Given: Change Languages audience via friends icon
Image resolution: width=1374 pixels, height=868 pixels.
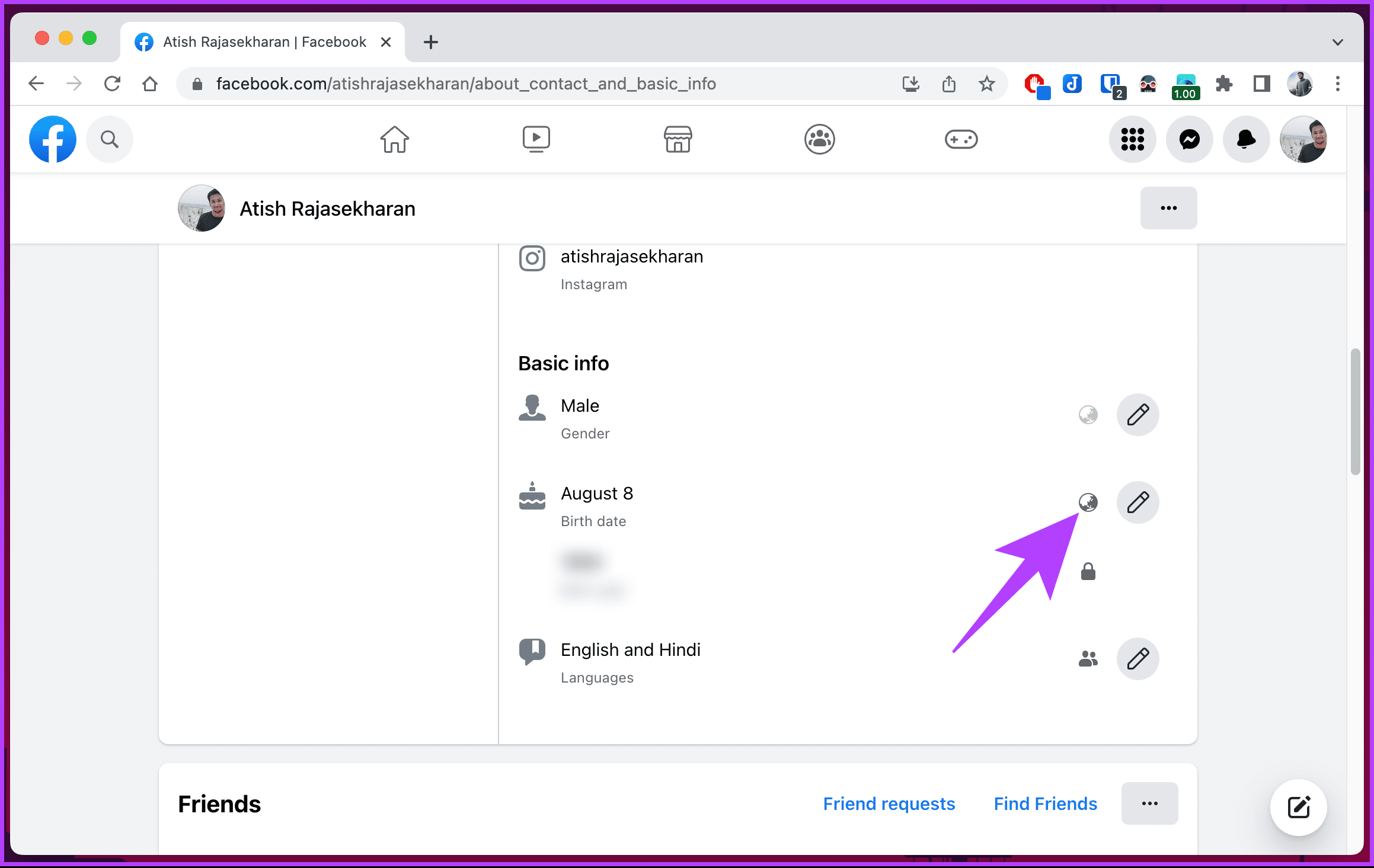Looking at the screenshot, I should pyautogui.click(x=1088, y=659).
